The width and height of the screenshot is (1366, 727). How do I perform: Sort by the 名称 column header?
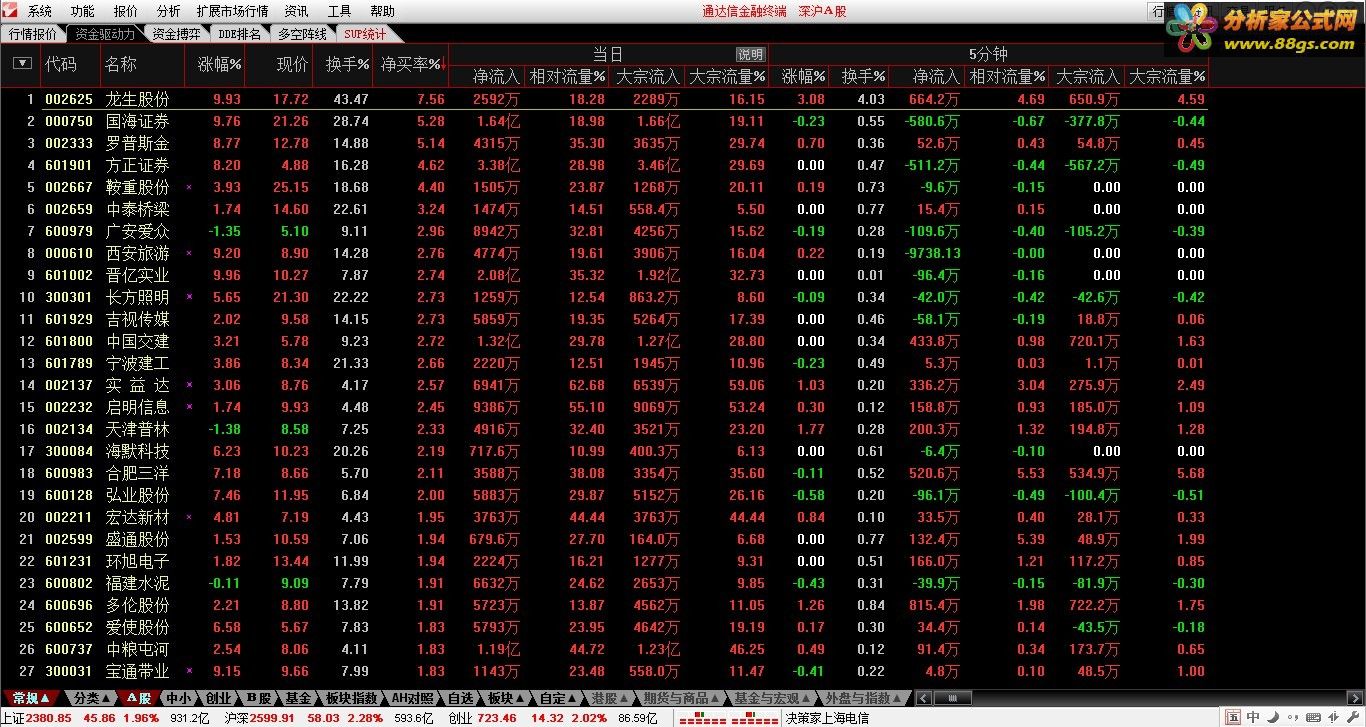click(x=121, y=64)
